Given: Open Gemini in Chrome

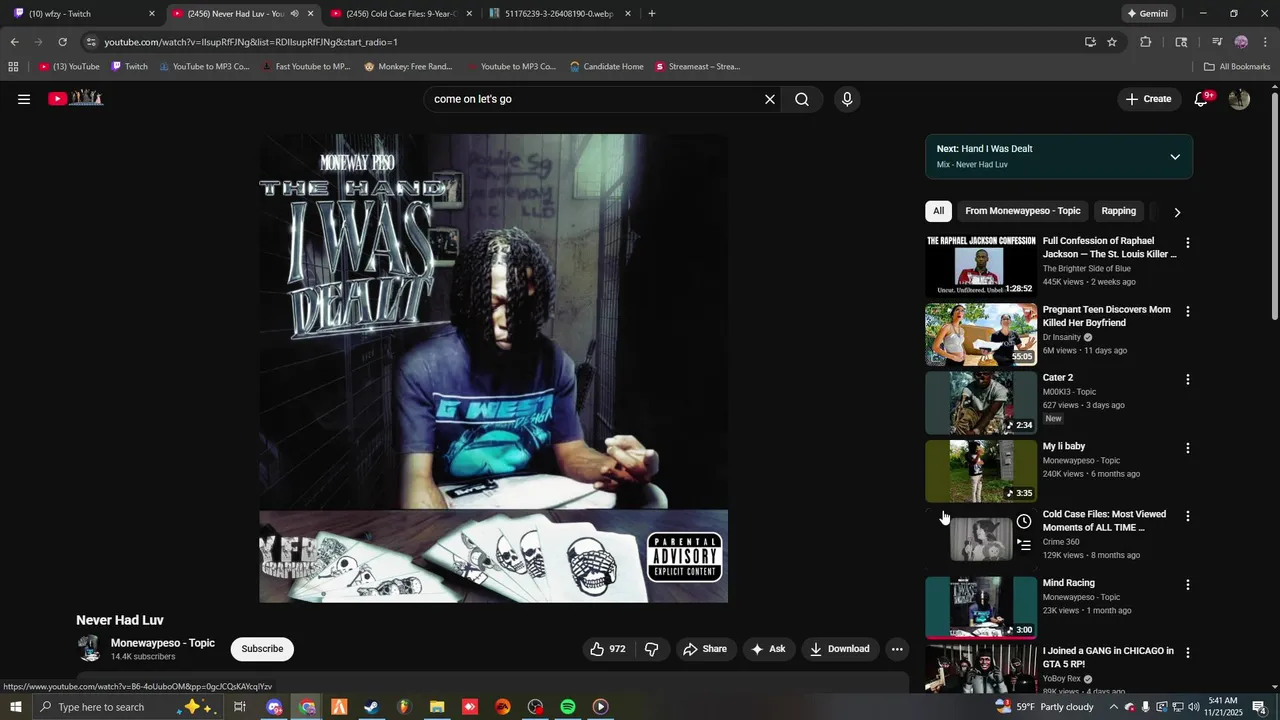Looking at the screenshot, I should [x=1147, y=14].
